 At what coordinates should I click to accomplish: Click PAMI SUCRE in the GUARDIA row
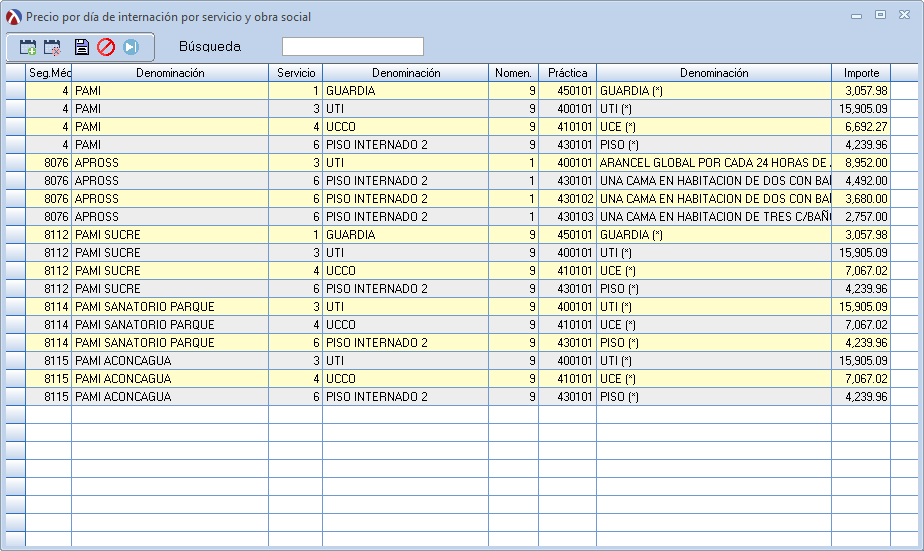pyautogui.click(x=170, y=235)
